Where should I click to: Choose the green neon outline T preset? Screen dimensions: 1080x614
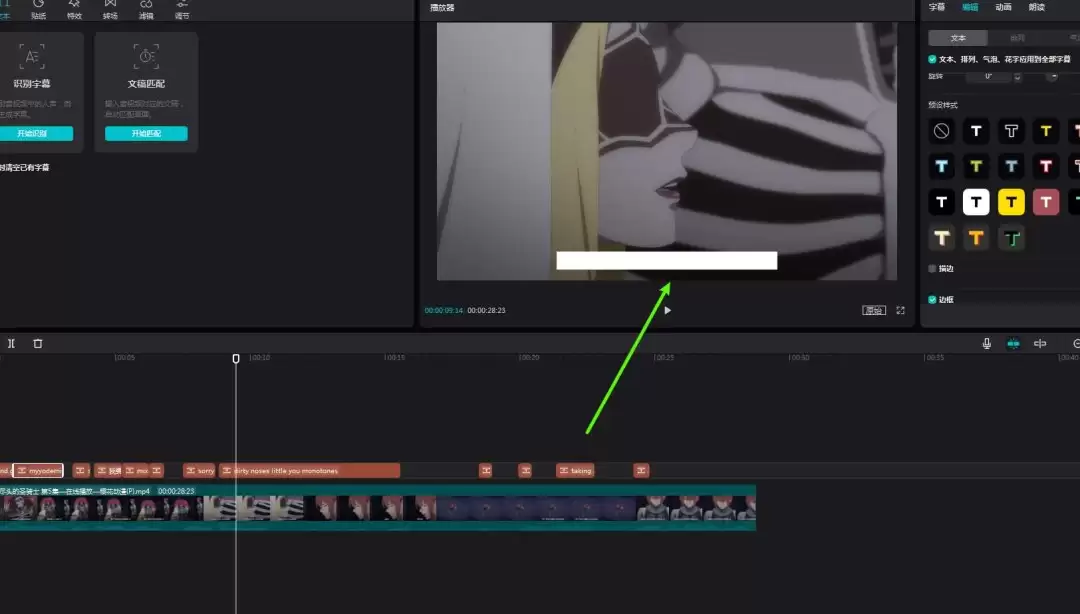1011,238
